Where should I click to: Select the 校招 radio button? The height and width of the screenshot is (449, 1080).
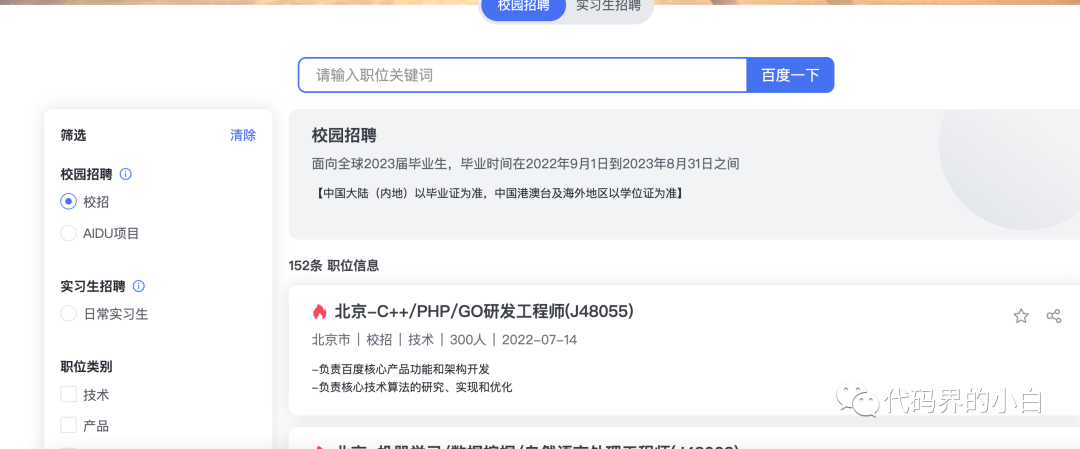tap(68, 202)
